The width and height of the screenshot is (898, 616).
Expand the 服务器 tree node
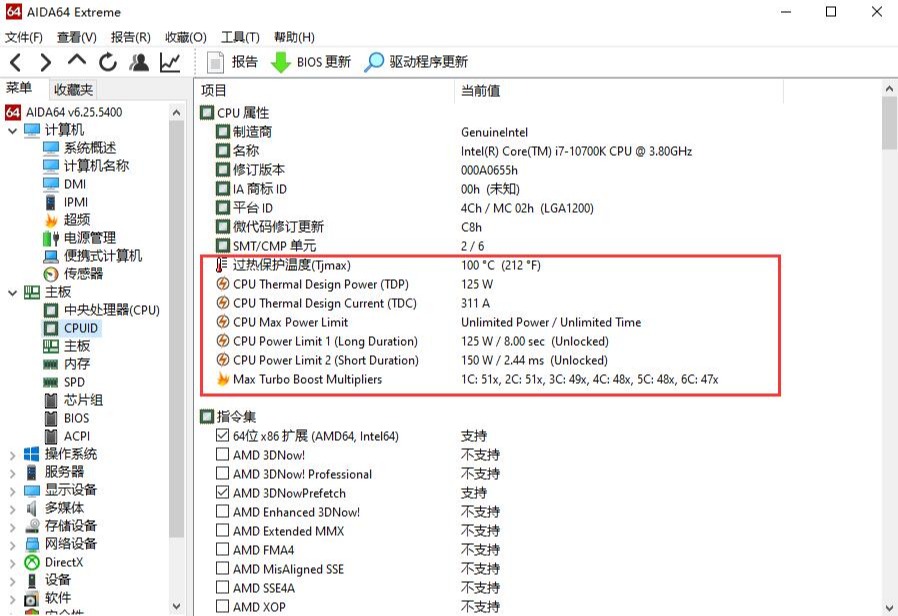[13, 473]
